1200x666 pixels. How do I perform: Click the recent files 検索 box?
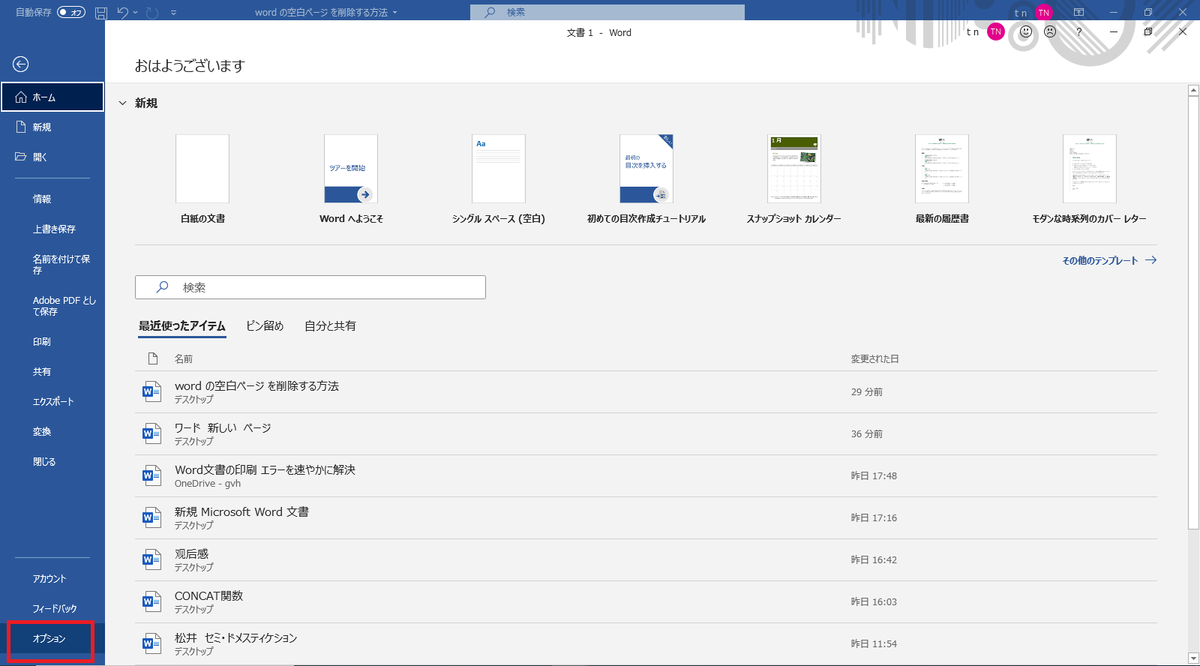[310, 287]
